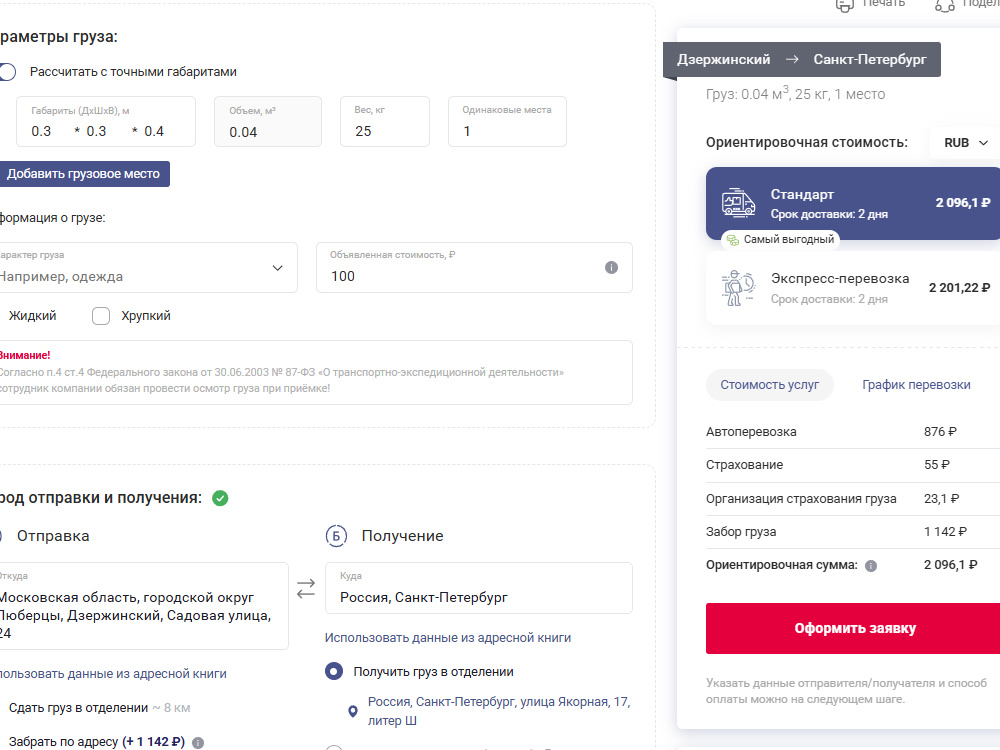
Task: Click 'Сдать груз в отделении' option
Action: coord(78,708)
